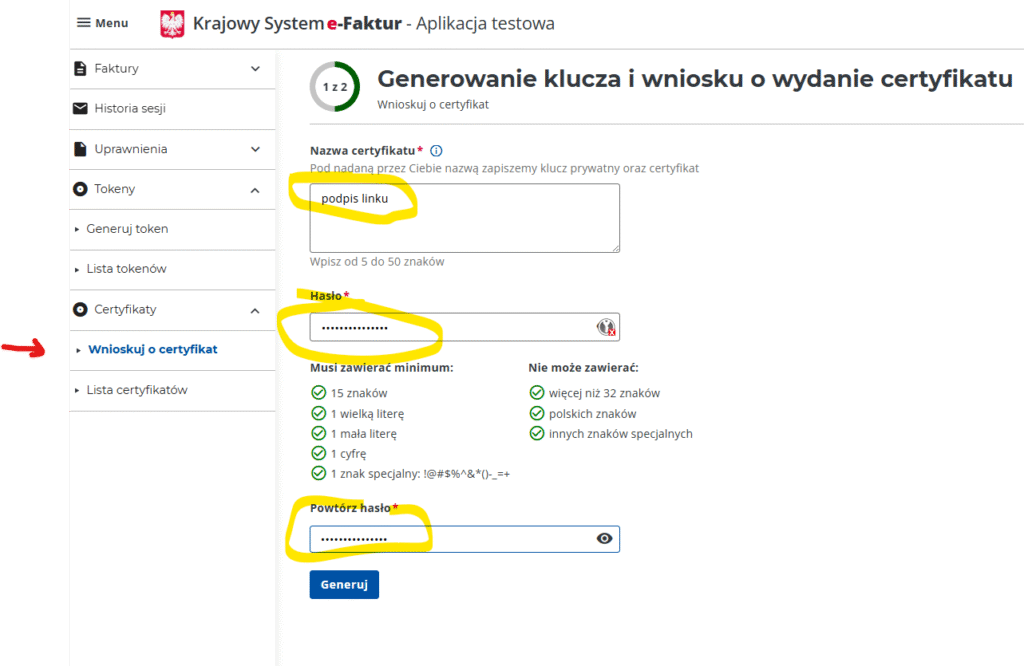
Task: Collapse the Certyfikaty section chevron
Action: coord(255,310)
